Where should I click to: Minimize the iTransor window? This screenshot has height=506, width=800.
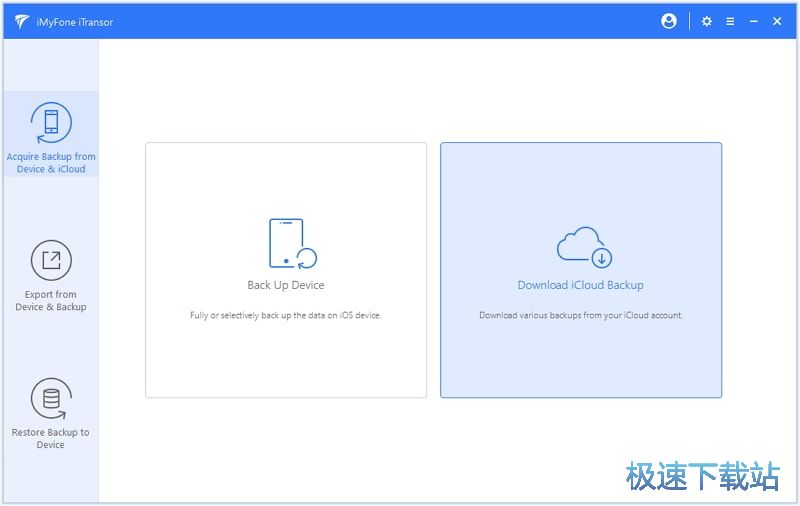pyautogui.click(x=754, y=21)
